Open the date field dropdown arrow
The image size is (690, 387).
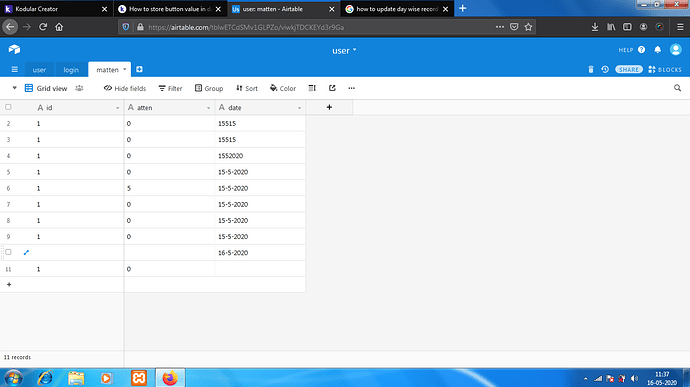(300, 108)
